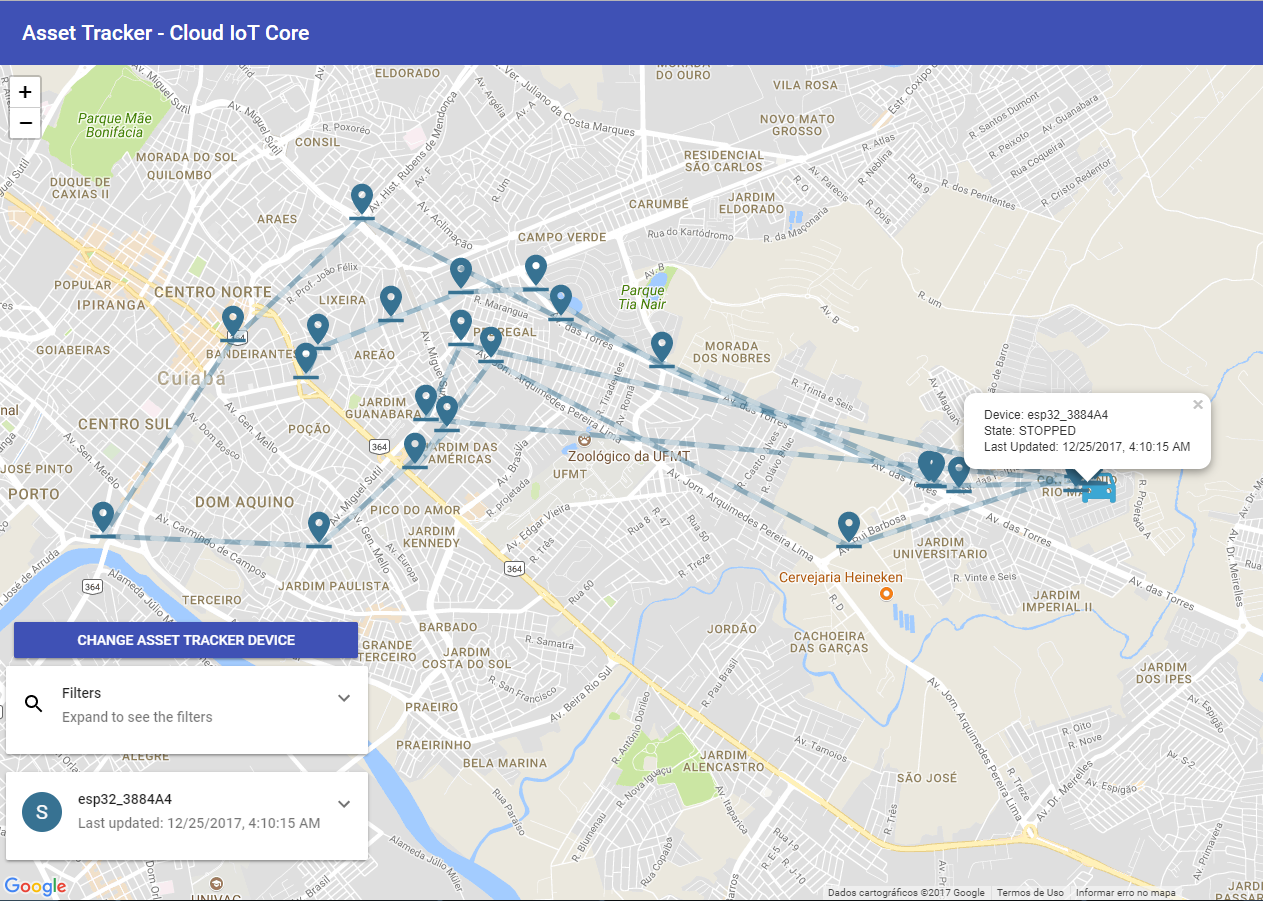Image resolution: width=1263 pixels, height=901 pixels.
Task: Click the map pin near Porto river
Action: 103,516
